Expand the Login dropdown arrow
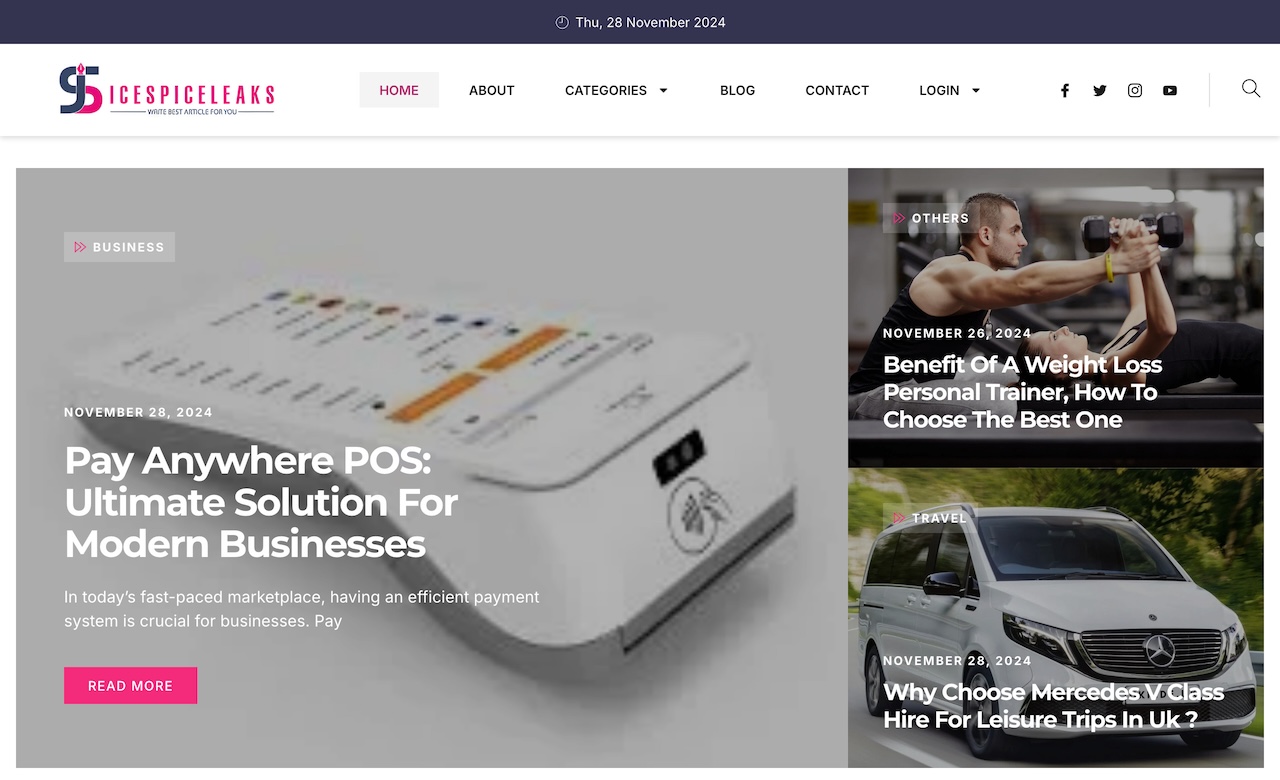 976,90
